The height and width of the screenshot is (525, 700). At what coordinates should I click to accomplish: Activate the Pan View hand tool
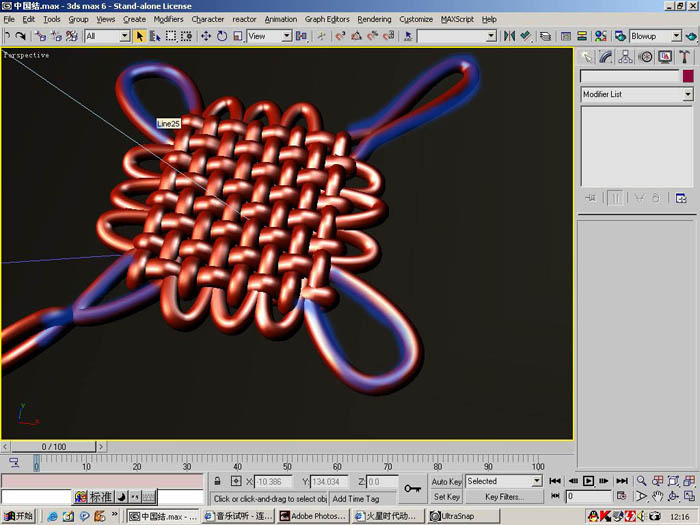(657, 496)
